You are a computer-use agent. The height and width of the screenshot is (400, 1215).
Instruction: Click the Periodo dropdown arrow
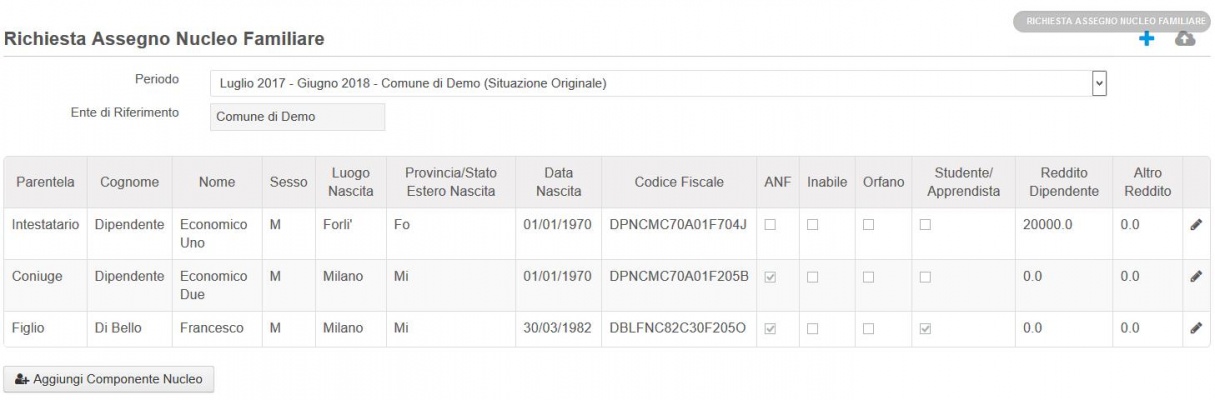coord(1100,82)
